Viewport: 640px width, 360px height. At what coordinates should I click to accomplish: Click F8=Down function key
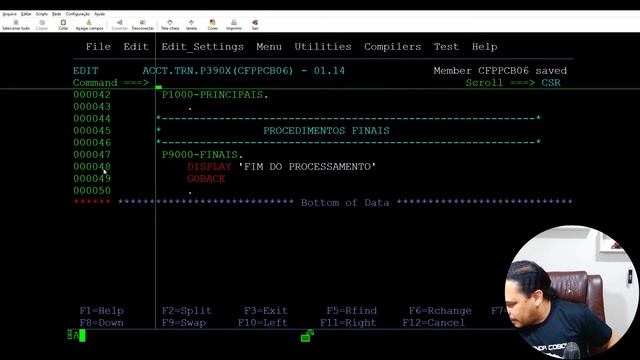[x=101, y=323]
